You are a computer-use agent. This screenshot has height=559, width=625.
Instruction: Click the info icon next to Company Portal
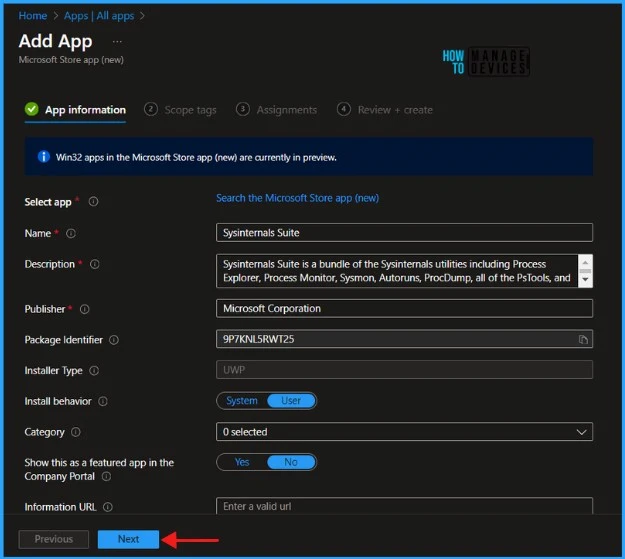[106, 476]
